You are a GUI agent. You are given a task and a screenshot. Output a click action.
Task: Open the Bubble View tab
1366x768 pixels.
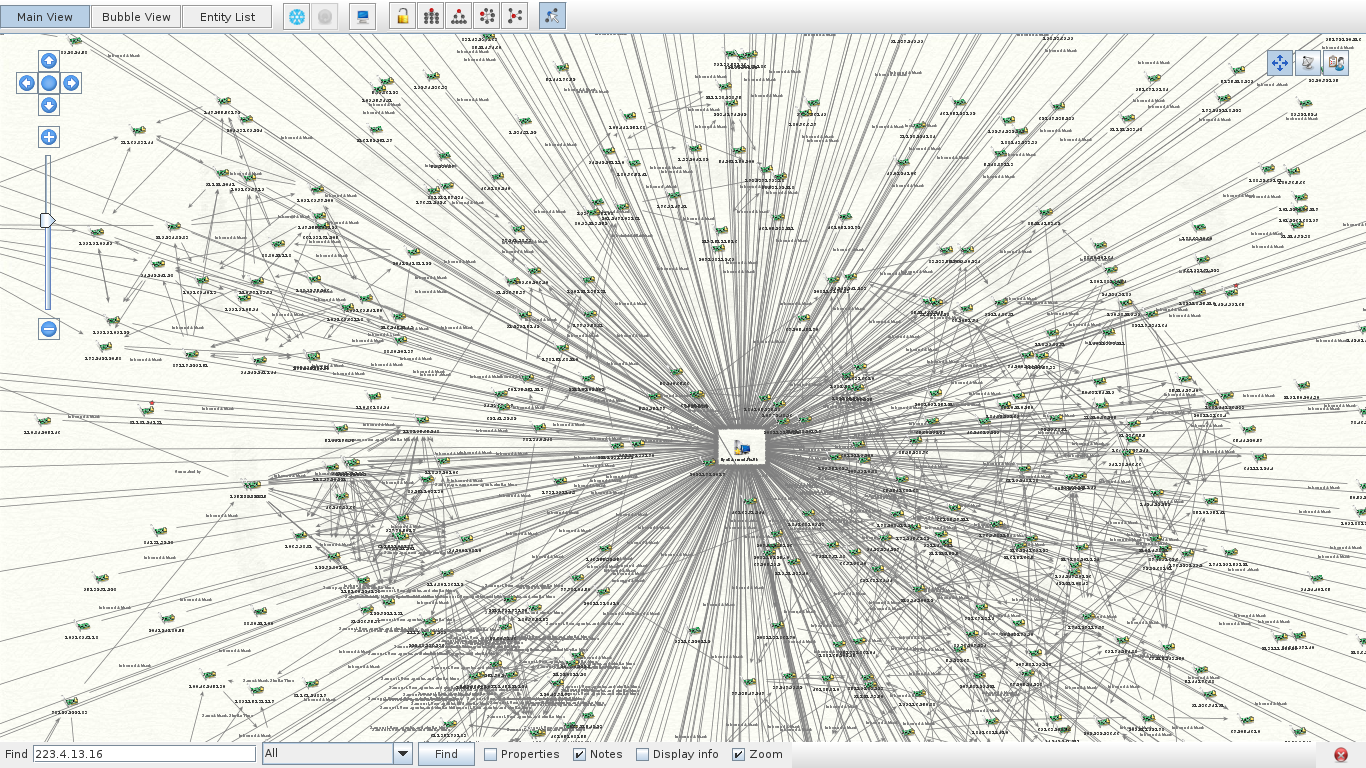(x=136, y=17)
